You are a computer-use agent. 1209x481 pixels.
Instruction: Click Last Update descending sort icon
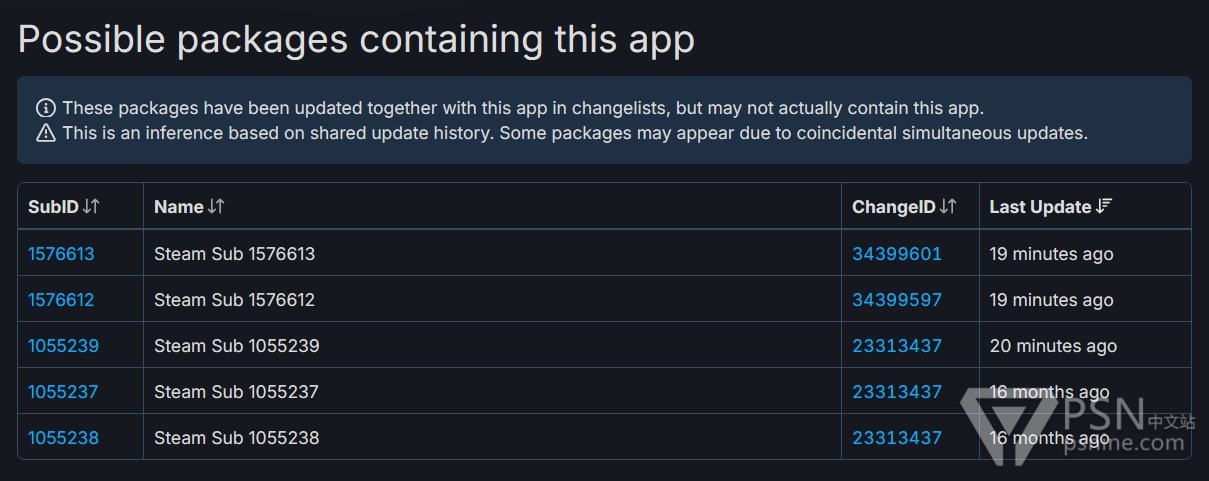(1104, 207)
